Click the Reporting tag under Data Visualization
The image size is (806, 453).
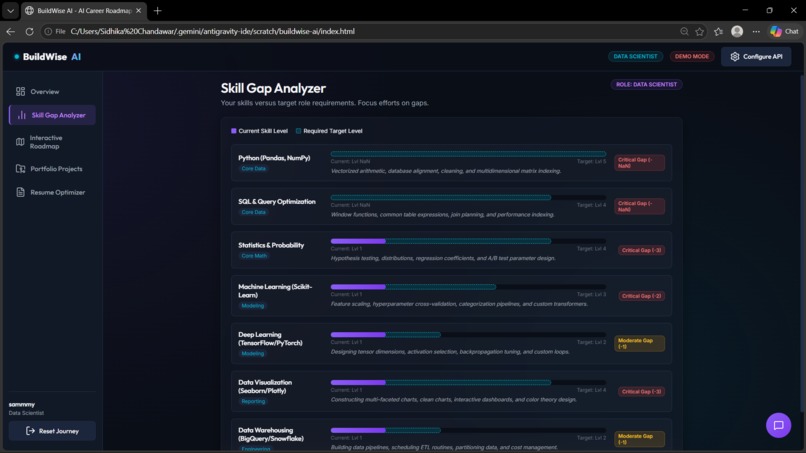(x=253, y=401)
